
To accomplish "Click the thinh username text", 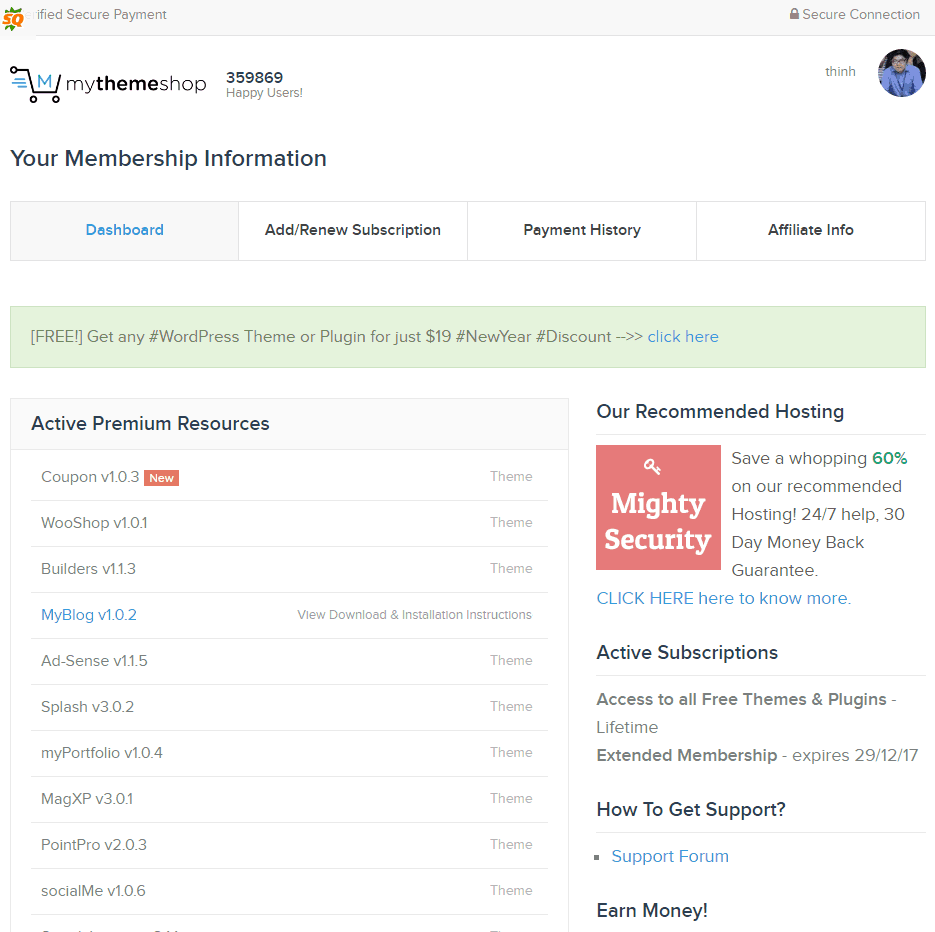I will pos(840,72).
